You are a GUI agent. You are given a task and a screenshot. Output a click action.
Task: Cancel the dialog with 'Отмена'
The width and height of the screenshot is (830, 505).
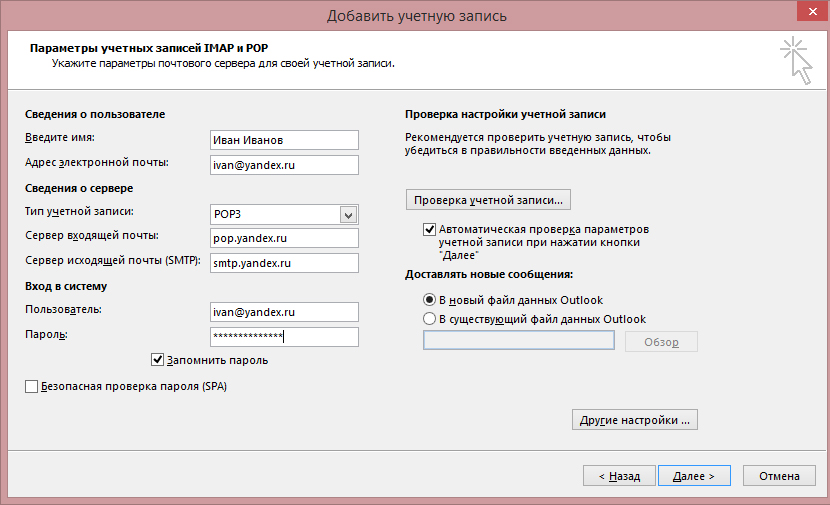[x=780, y=477]
